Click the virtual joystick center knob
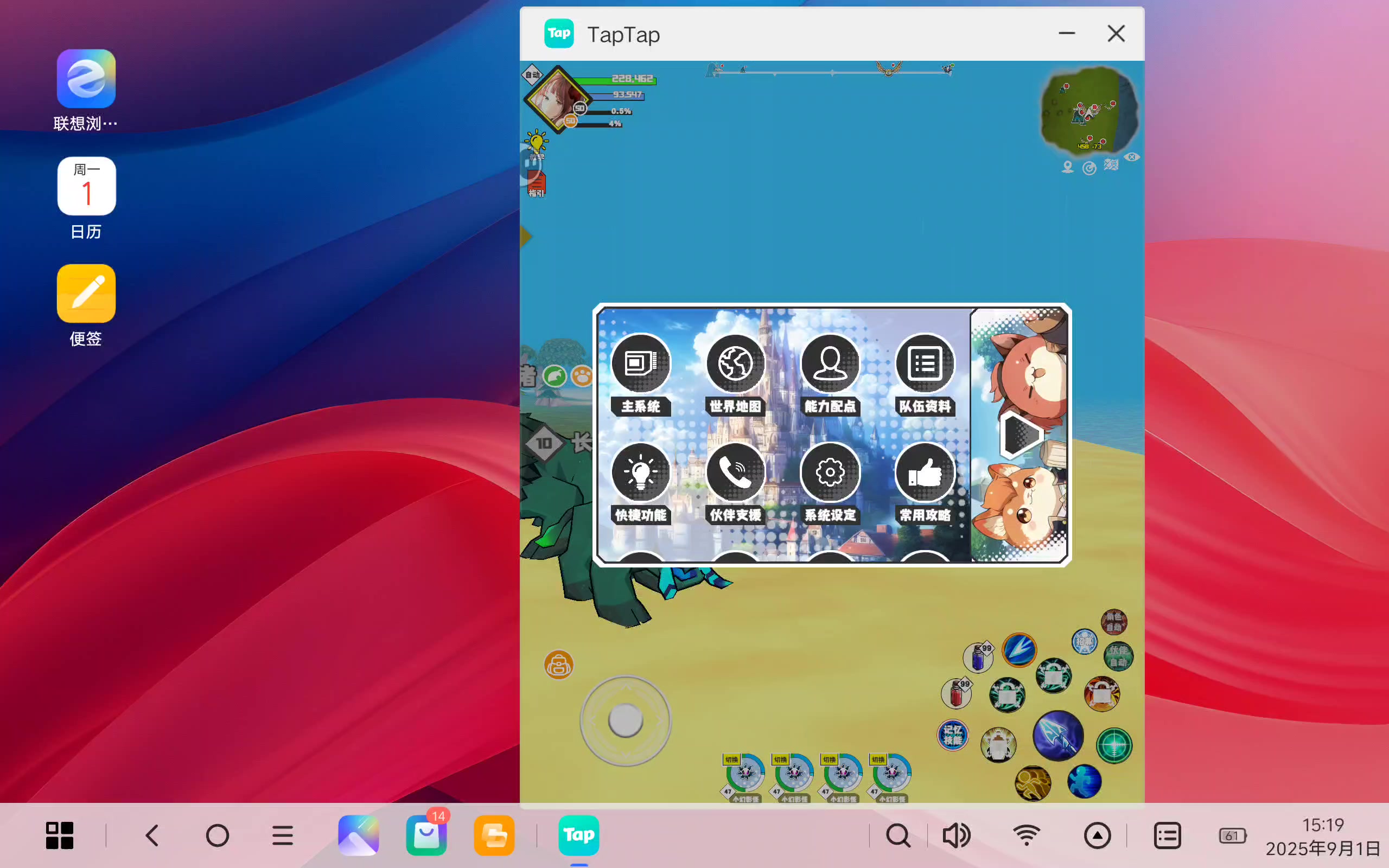 (x=626, y=720)
